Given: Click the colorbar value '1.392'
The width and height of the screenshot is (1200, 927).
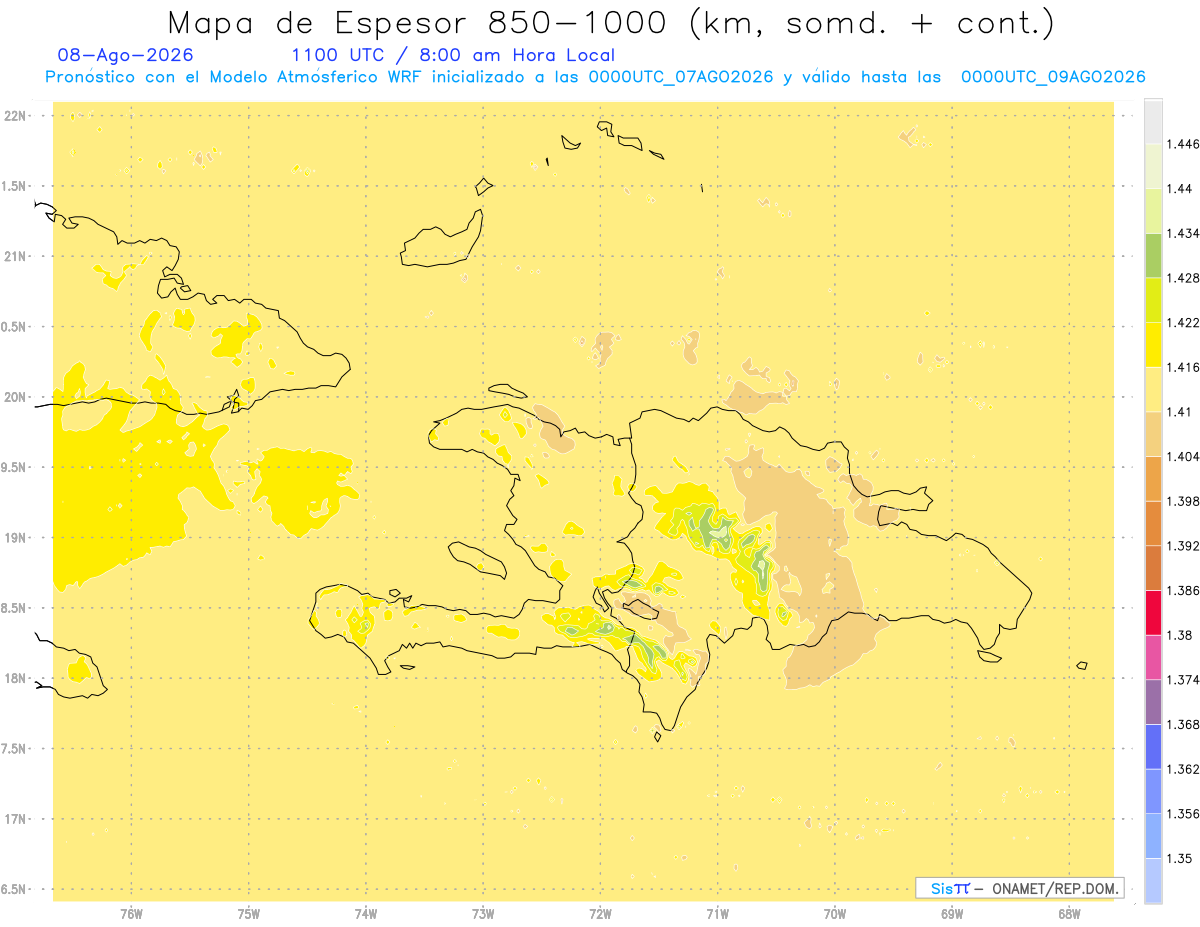Looking at the screenshot, I should (1183, 546).
